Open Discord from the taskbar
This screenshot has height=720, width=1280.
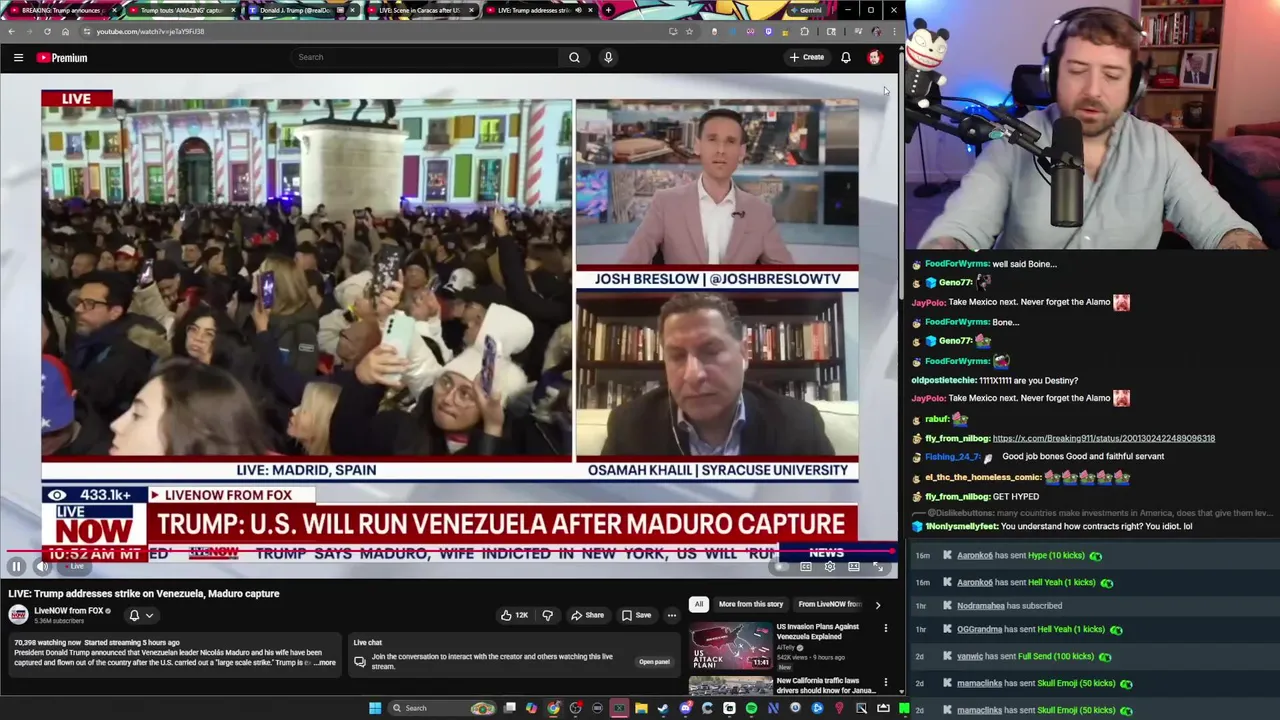pos(685,708)
